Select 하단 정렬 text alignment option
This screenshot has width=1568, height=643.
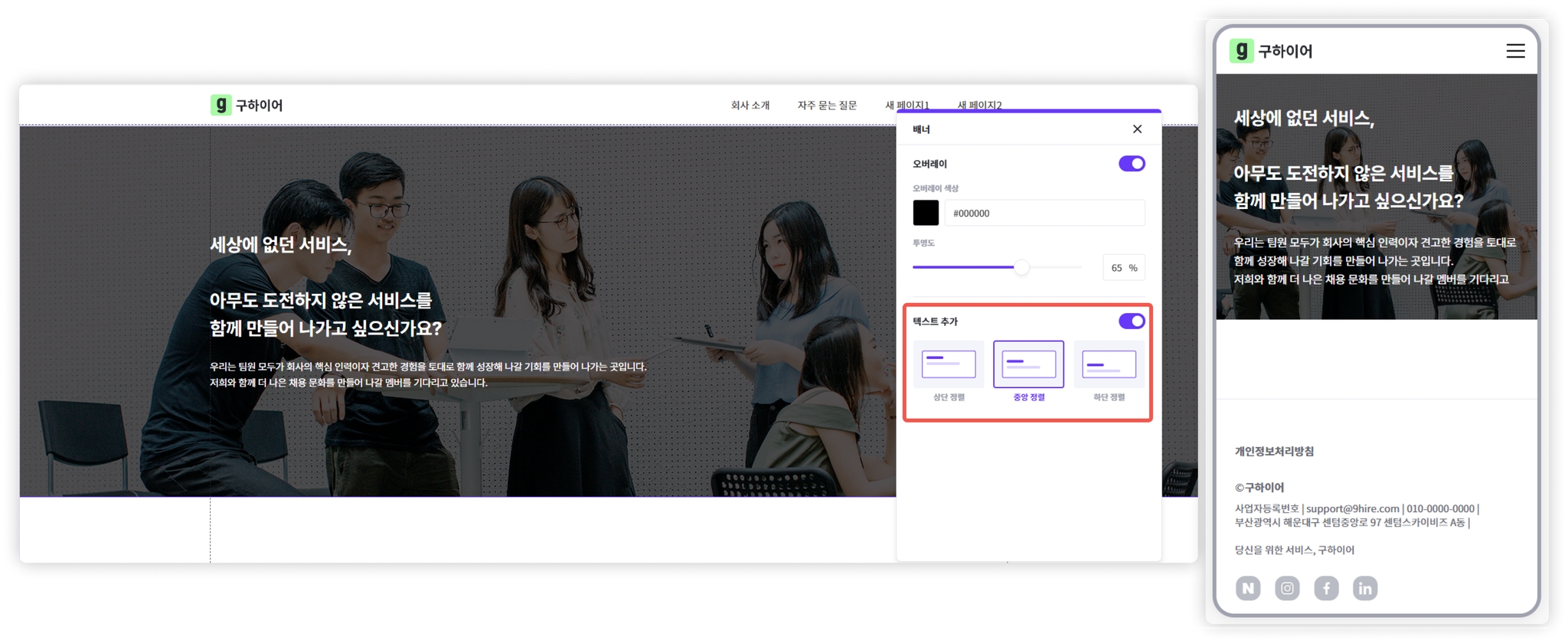(x=1109, y=372)
